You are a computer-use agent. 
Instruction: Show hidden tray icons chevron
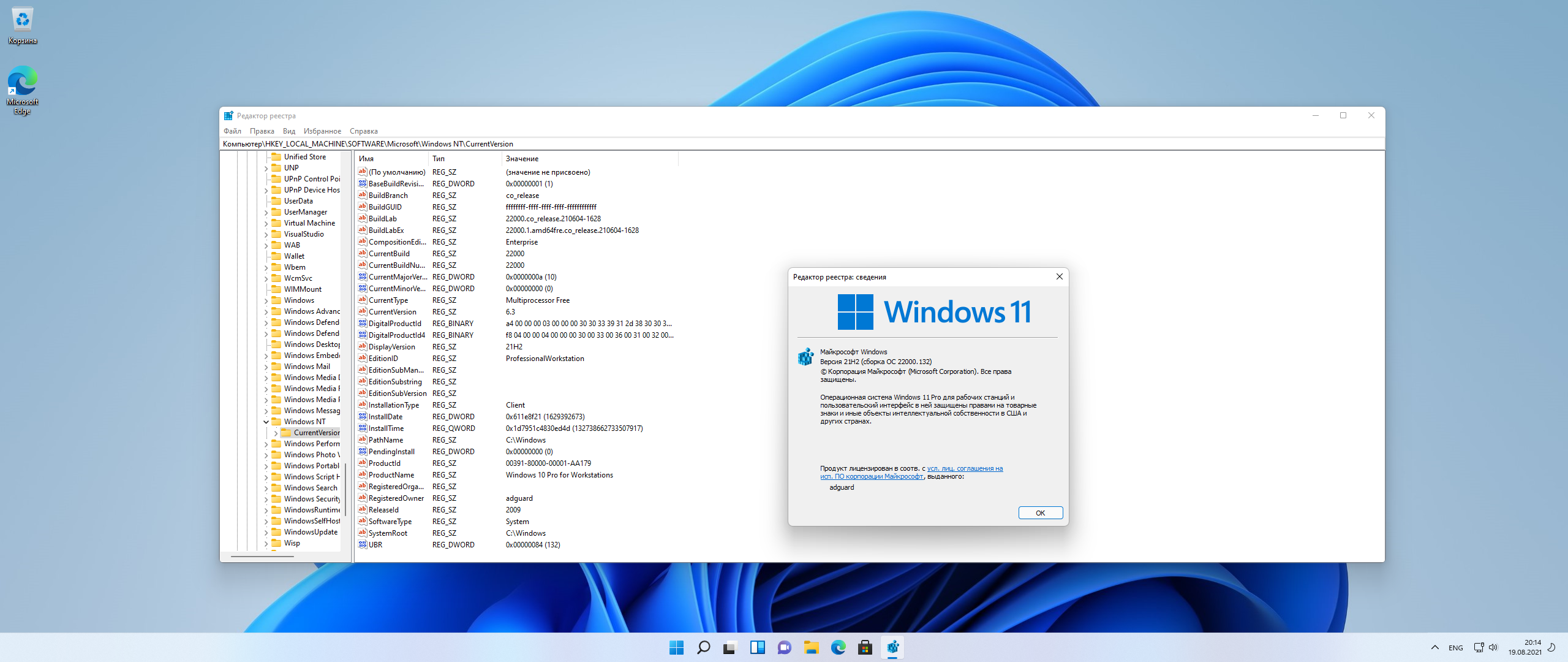coord(1434,647)
